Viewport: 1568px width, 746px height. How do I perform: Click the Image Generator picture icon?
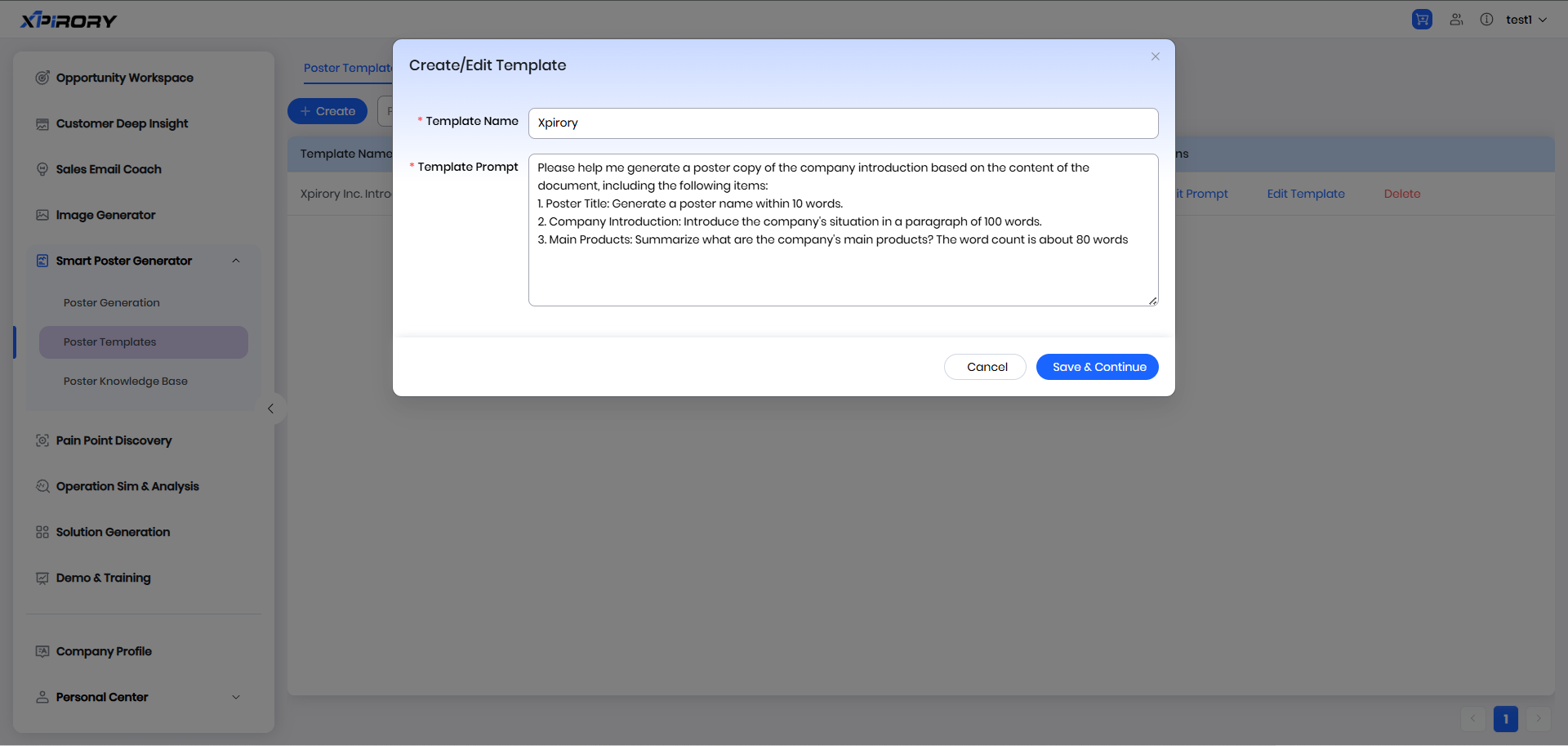coord(42,215)
